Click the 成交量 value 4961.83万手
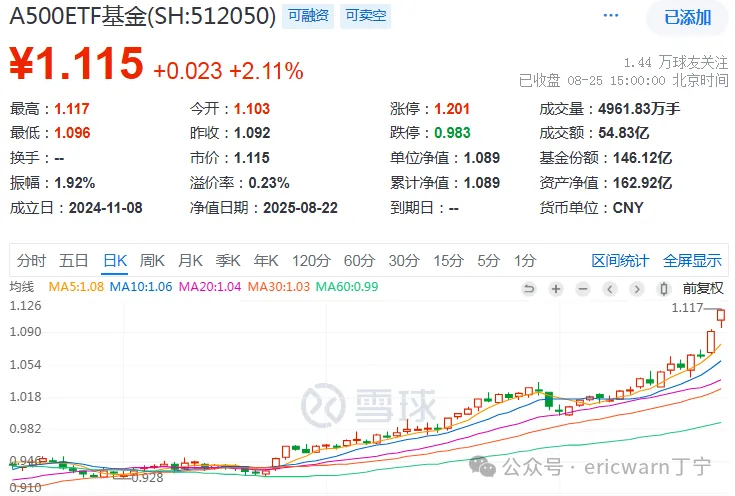Viewport: 735px width, 496px height. pyautogui.click(x=639, y=109)
